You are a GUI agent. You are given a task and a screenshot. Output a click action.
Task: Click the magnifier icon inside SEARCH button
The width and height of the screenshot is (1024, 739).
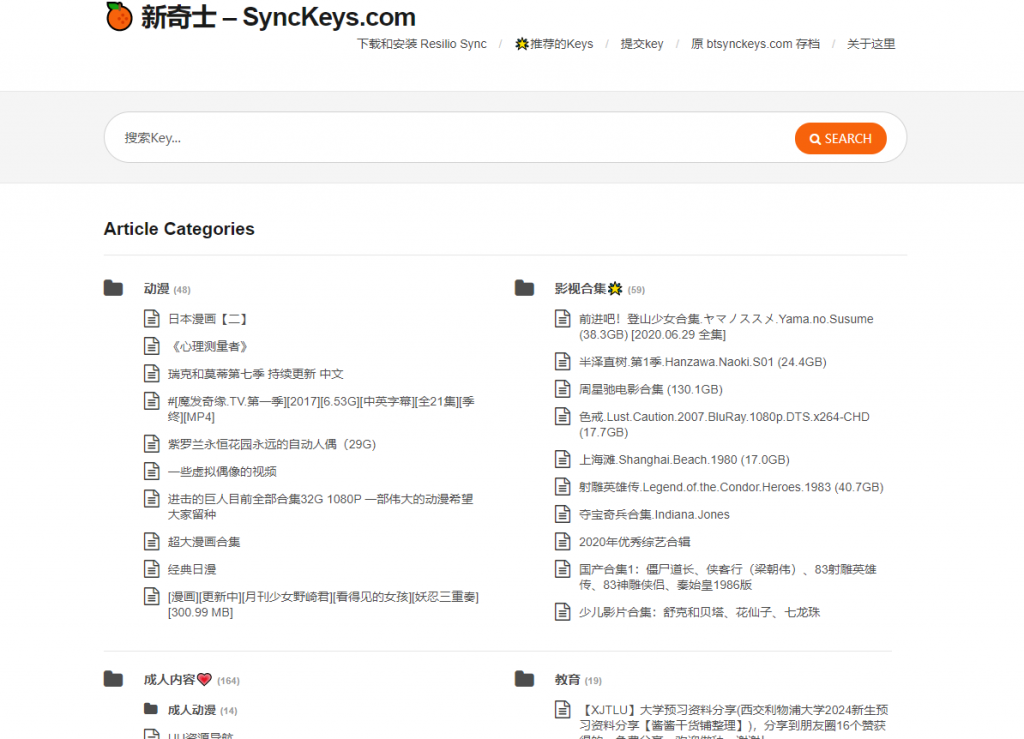(x=814, y=138)
